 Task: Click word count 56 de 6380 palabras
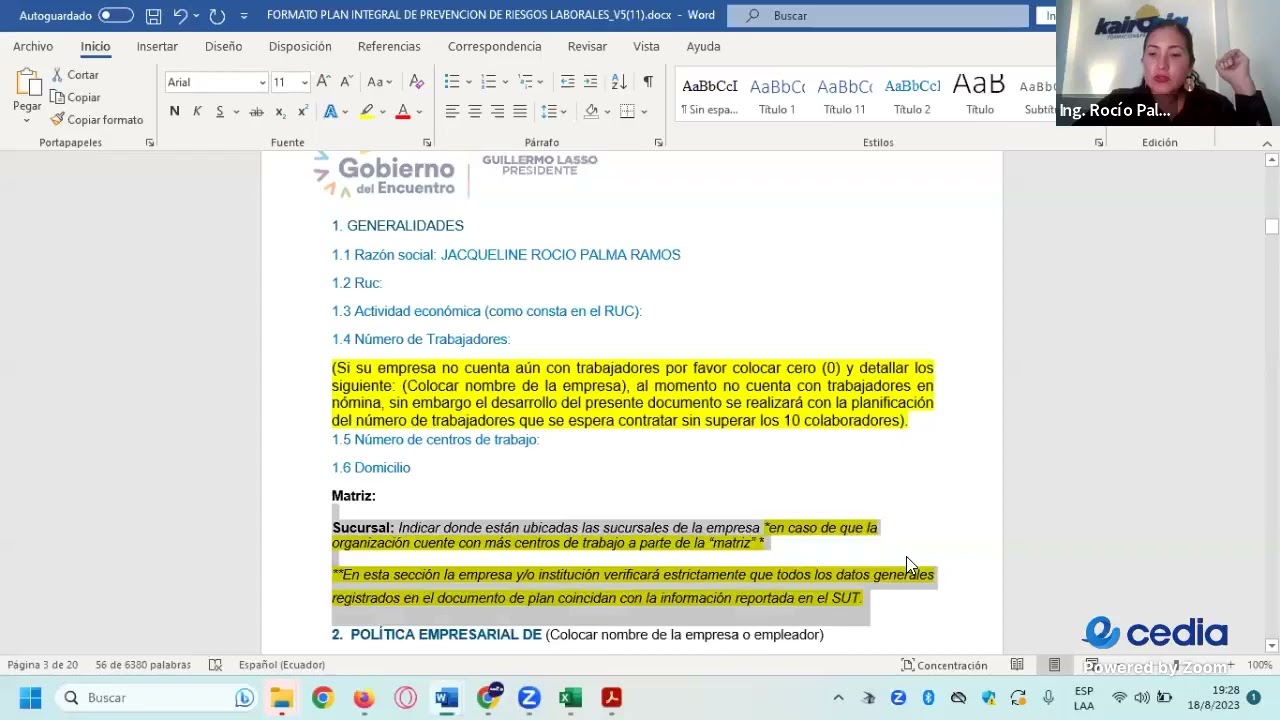[x=143, y=665]
